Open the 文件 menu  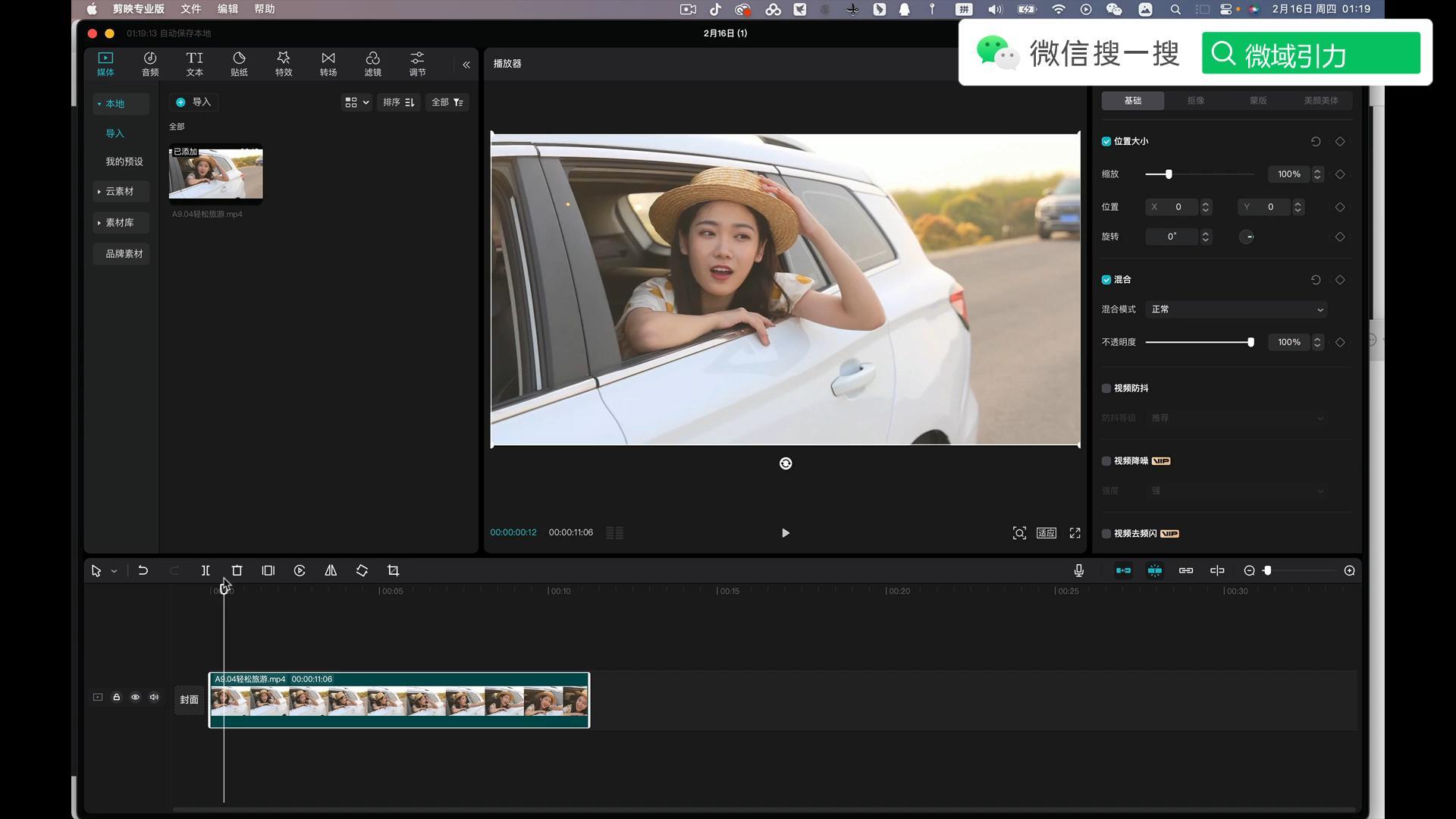[x=191, y=9]
